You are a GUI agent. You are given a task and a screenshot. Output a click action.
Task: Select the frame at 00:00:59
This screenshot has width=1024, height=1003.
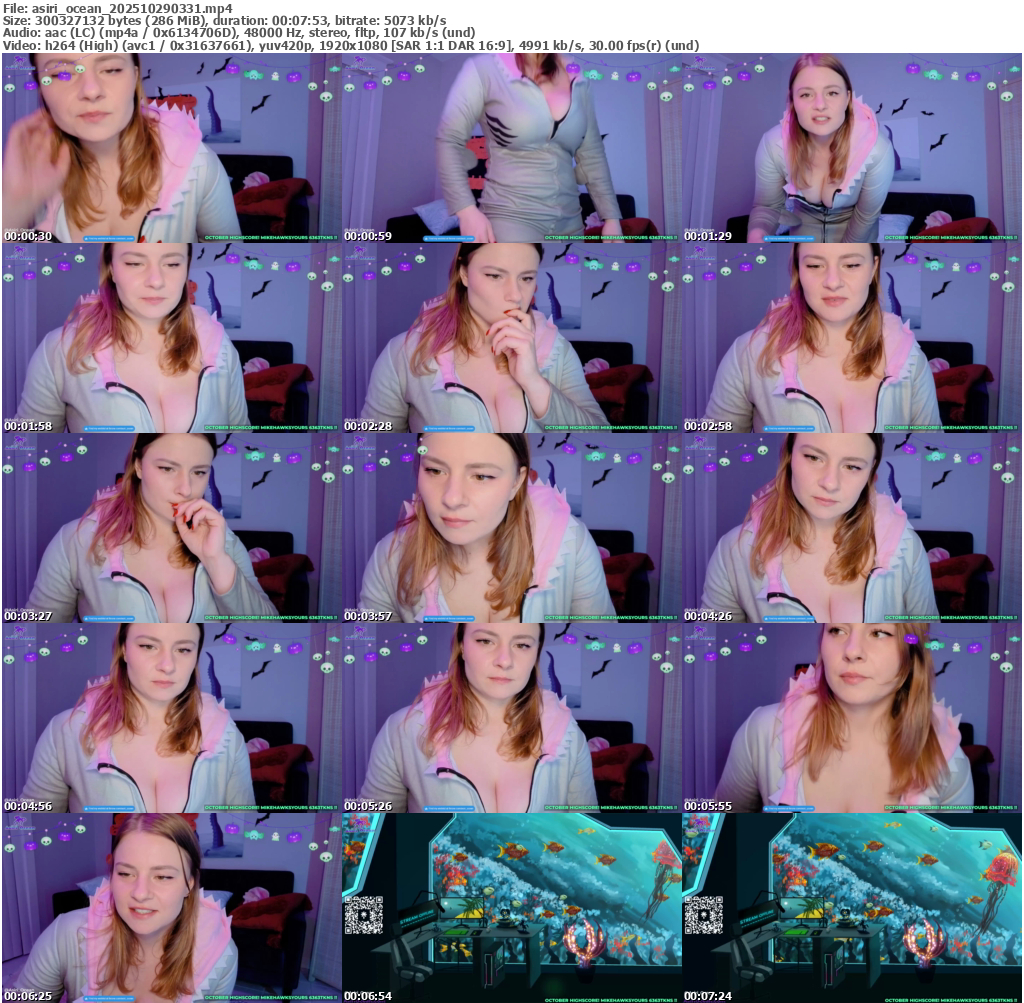coord(511,148)
